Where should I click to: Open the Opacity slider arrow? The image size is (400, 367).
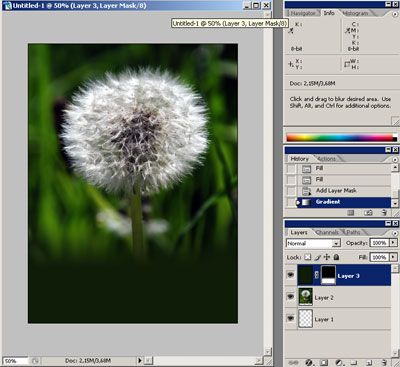[393, 243]
